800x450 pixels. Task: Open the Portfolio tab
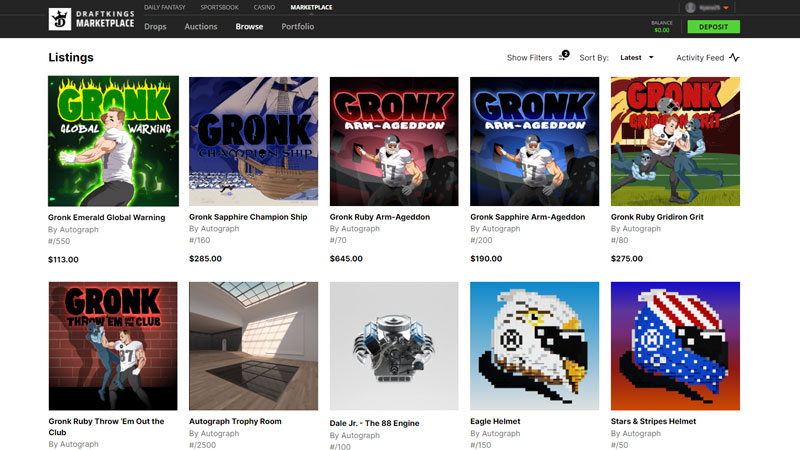point(297,27)
